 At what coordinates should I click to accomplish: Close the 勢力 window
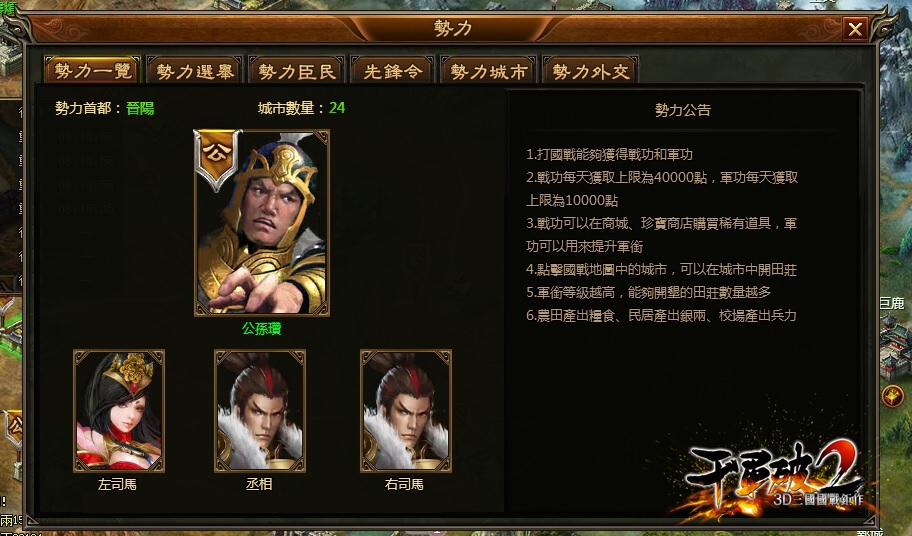pyautogui.click(x=855, y=28)
